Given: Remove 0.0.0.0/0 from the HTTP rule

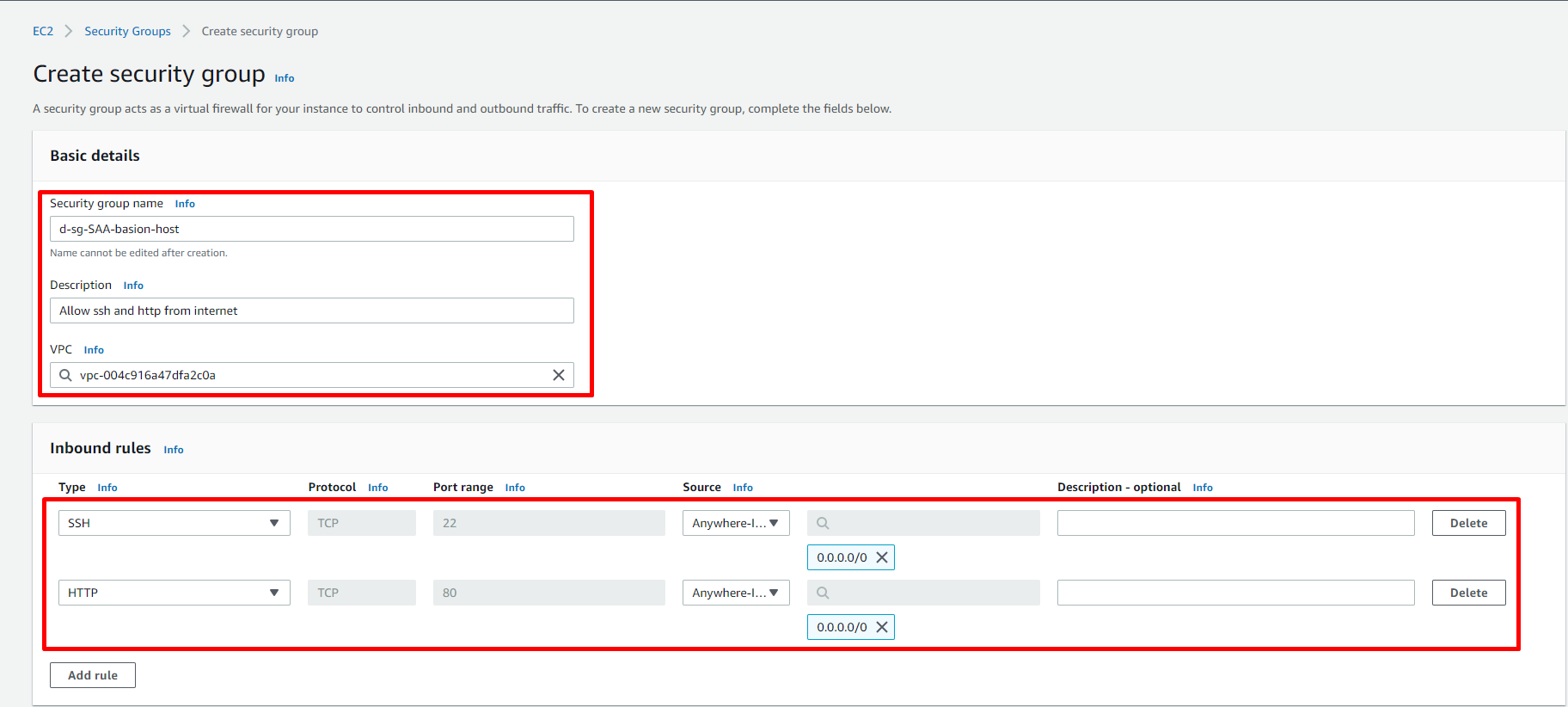Looking at the screenshot, I should pyautogui.click(x=881, y=627).
